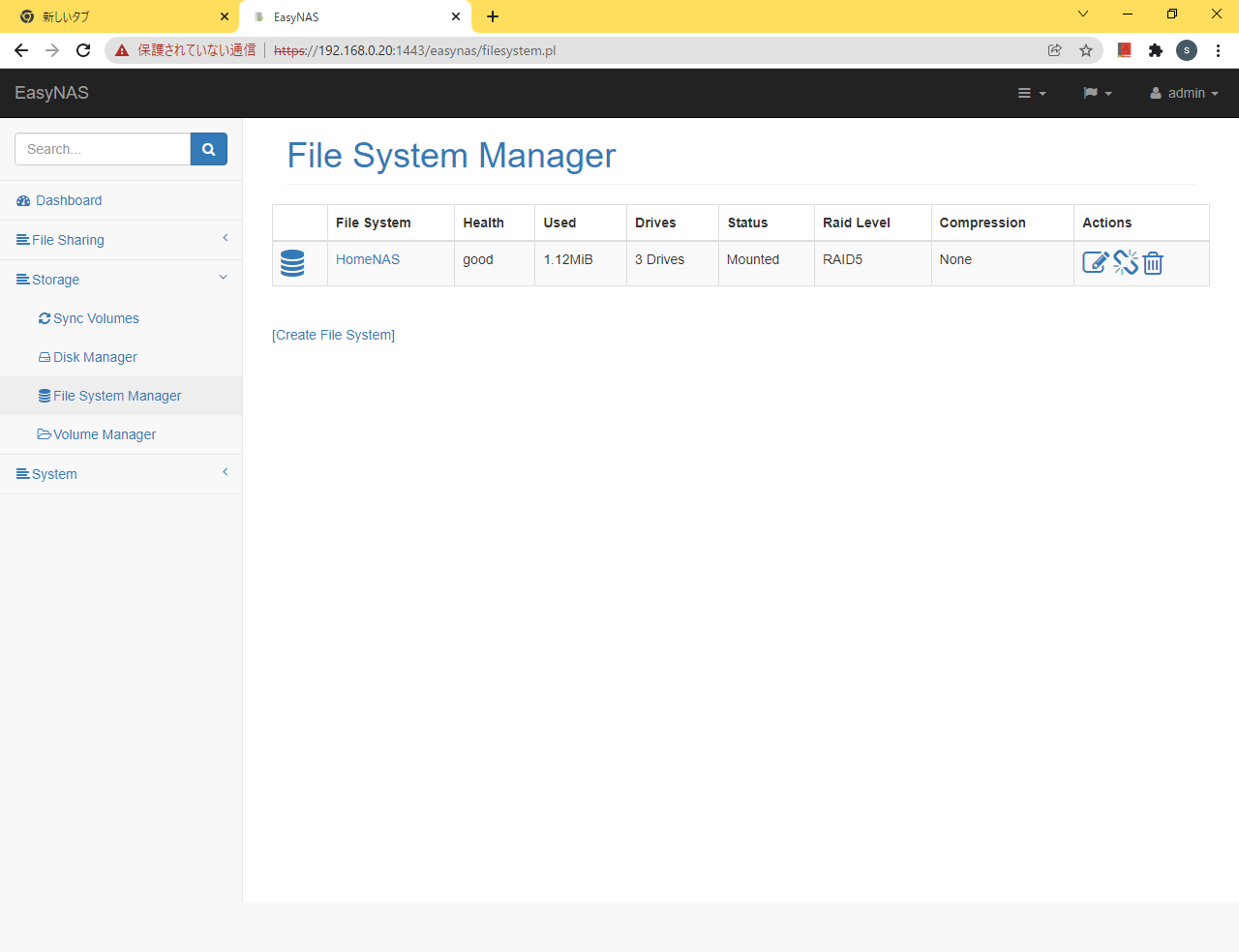The image size is (1239, 952).
Task: Expand the File Sharing sidebar section
Action: (x=68, y=240)
